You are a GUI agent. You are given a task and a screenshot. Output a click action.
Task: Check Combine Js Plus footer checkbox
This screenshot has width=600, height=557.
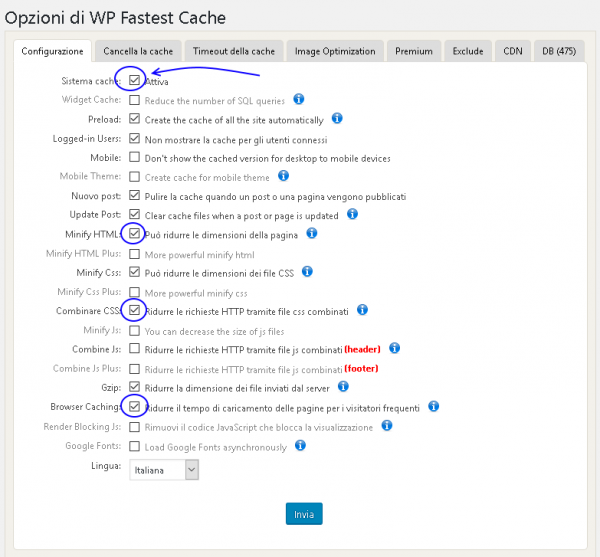pyautogui.click(x=134, y=369)
